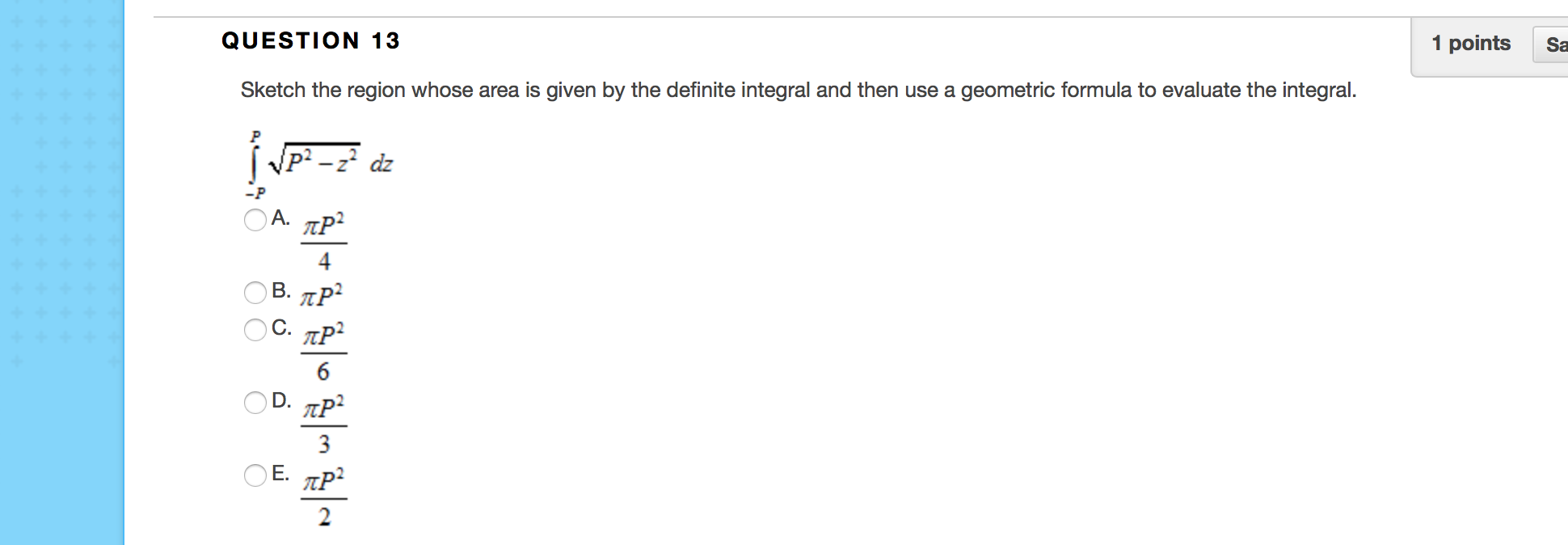Mark radio button for answer E
This screenshot has width=1568, height=545.
255,475
